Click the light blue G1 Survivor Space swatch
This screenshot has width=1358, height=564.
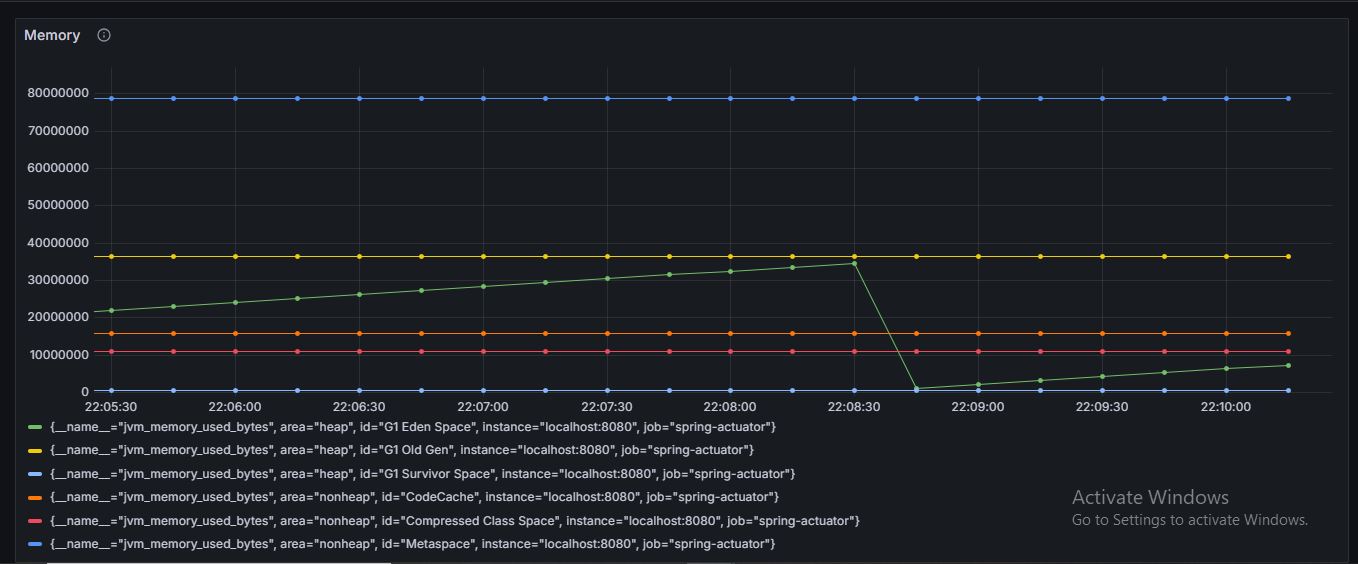click(35, 474)
